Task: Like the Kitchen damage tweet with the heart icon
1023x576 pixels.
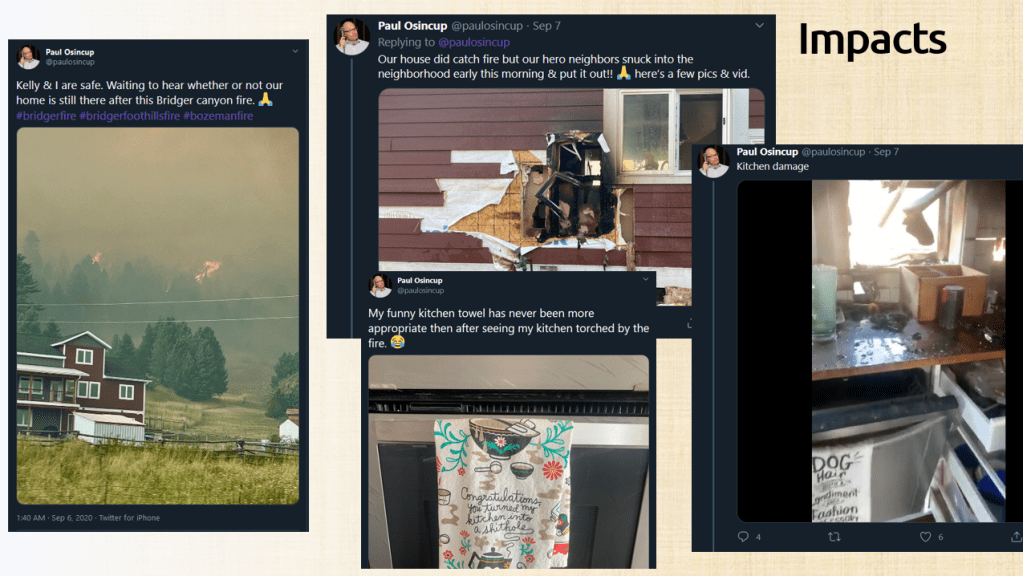Action: pyautogui.click(x=925, y=536)
